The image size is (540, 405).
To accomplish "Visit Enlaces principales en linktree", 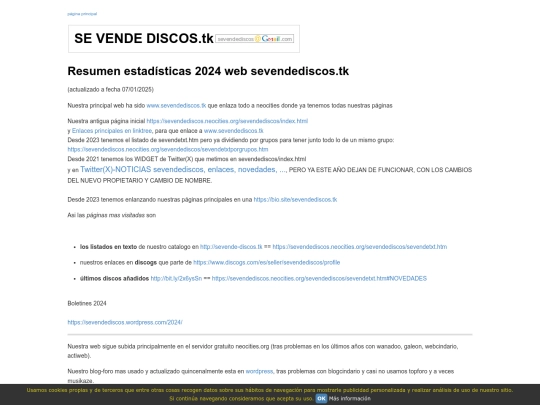I will 112,131.
